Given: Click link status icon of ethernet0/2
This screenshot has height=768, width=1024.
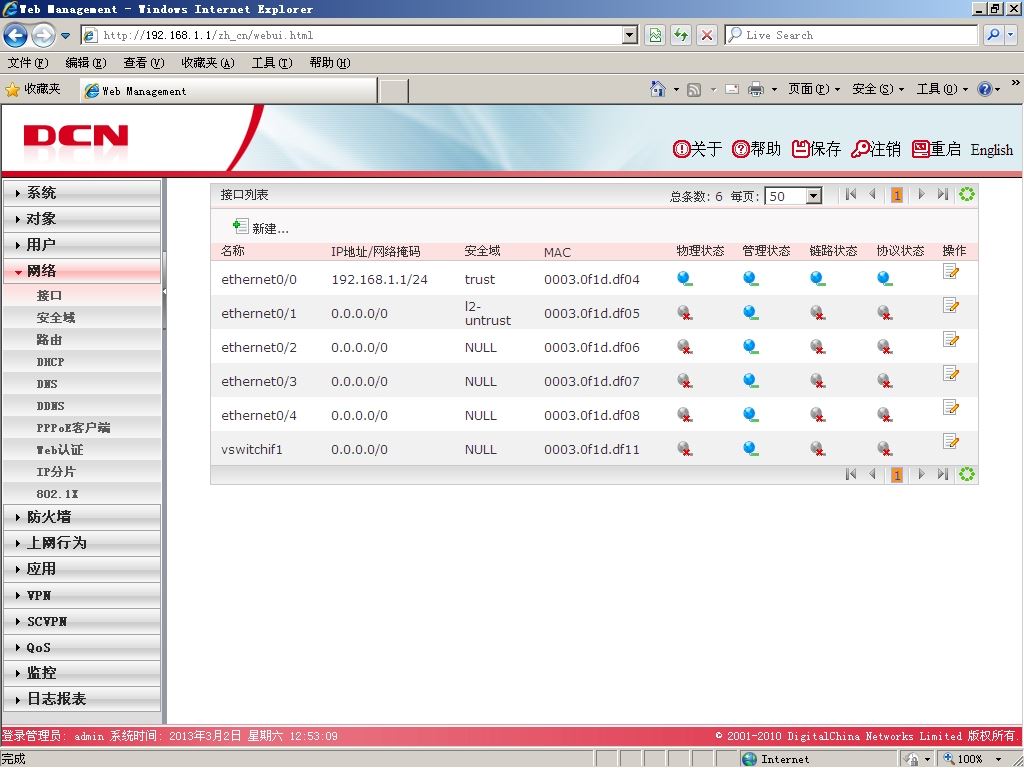Looking at the screenshot, I should pyautogui.click(x=817, y=347).
